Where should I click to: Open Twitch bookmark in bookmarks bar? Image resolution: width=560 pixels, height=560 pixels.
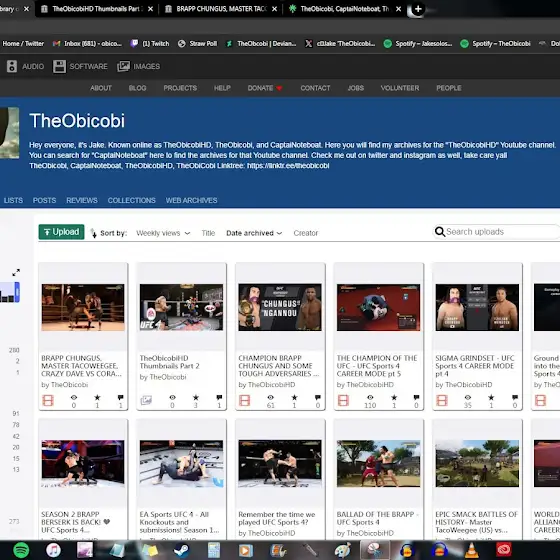pyautogui.click(x=150, y=44)
